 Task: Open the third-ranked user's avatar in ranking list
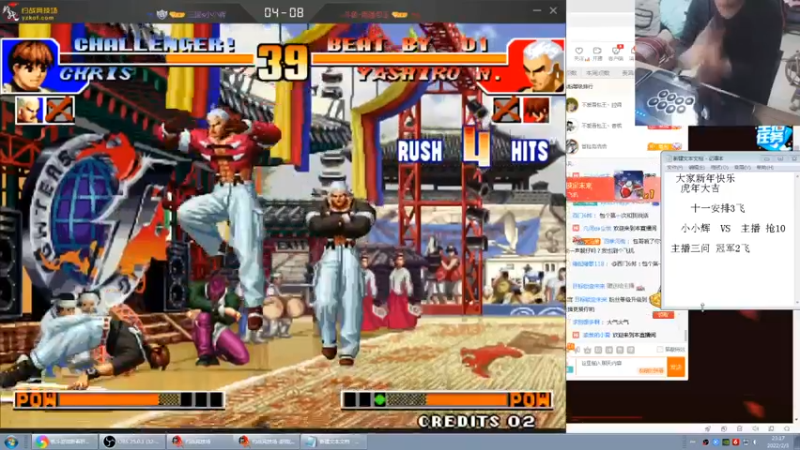point(572,146)
